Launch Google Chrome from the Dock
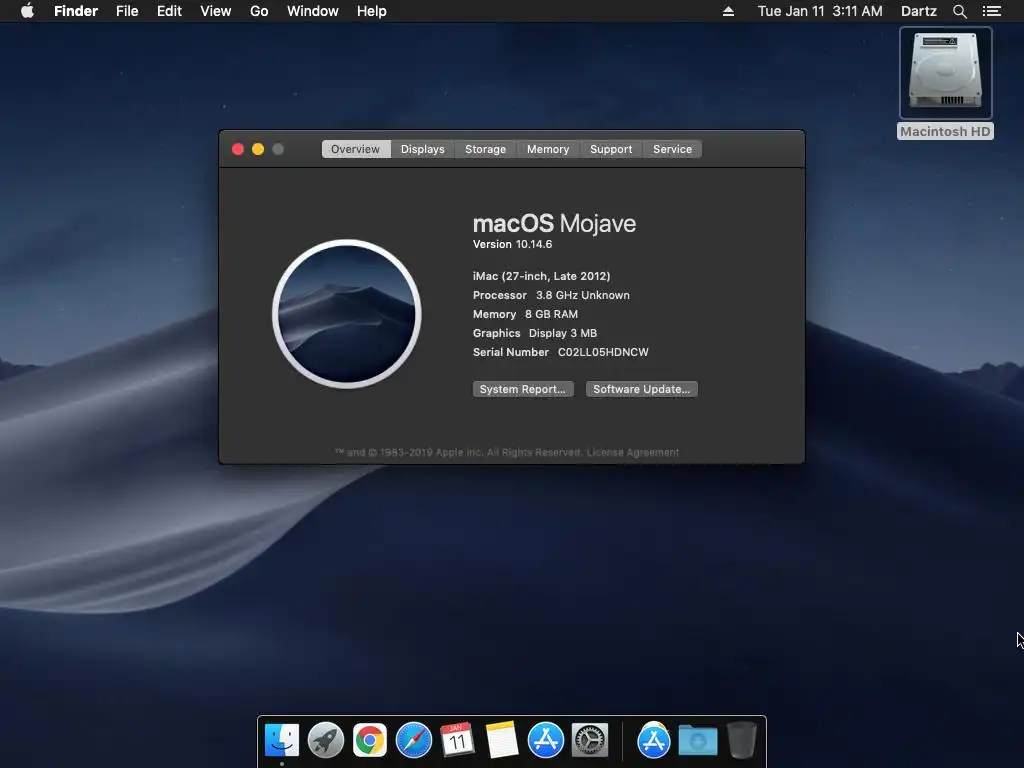The image size is (1024, 768). (370, 741)
